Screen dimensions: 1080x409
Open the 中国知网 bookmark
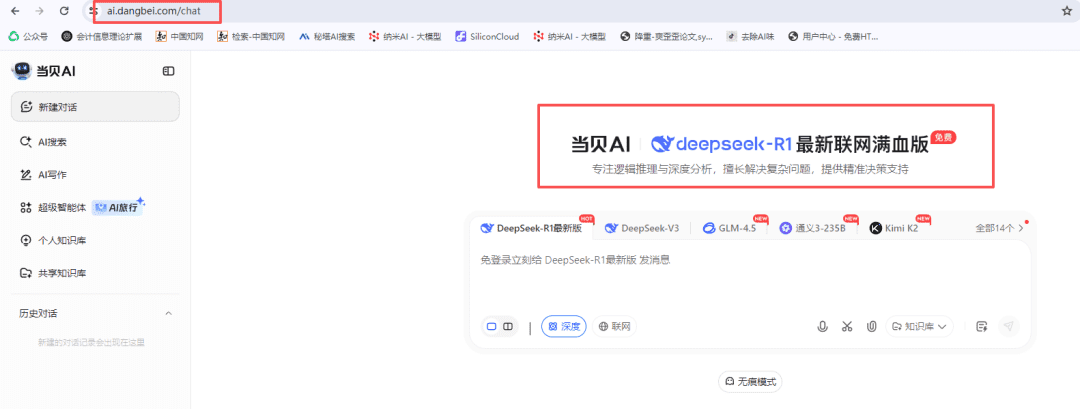click(x=180, y=36)
